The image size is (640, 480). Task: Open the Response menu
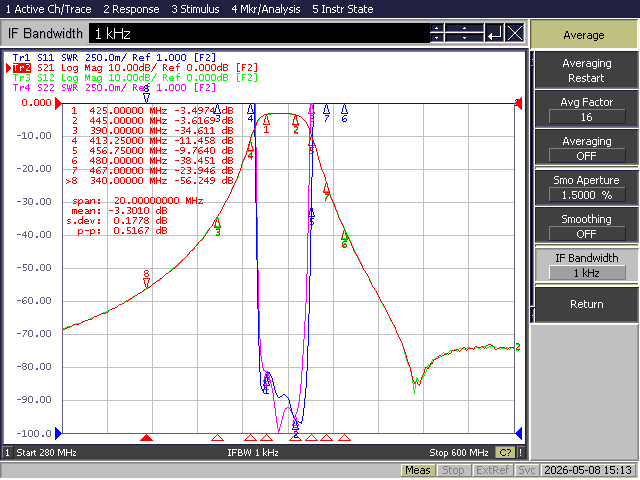coord(131,9)
